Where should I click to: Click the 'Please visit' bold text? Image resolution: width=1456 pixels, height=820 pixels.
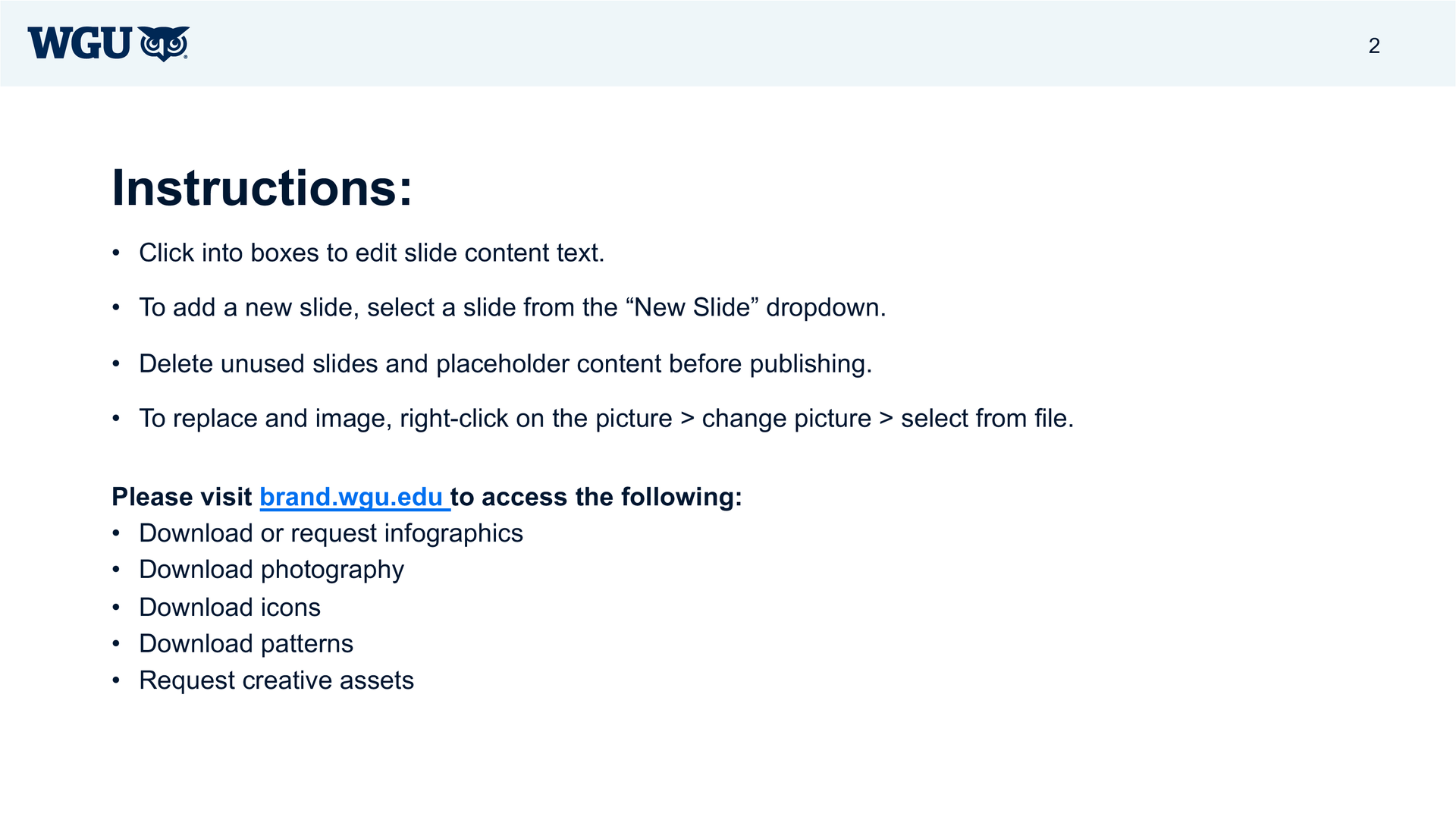pyautogui.click(x=182, y=498)
